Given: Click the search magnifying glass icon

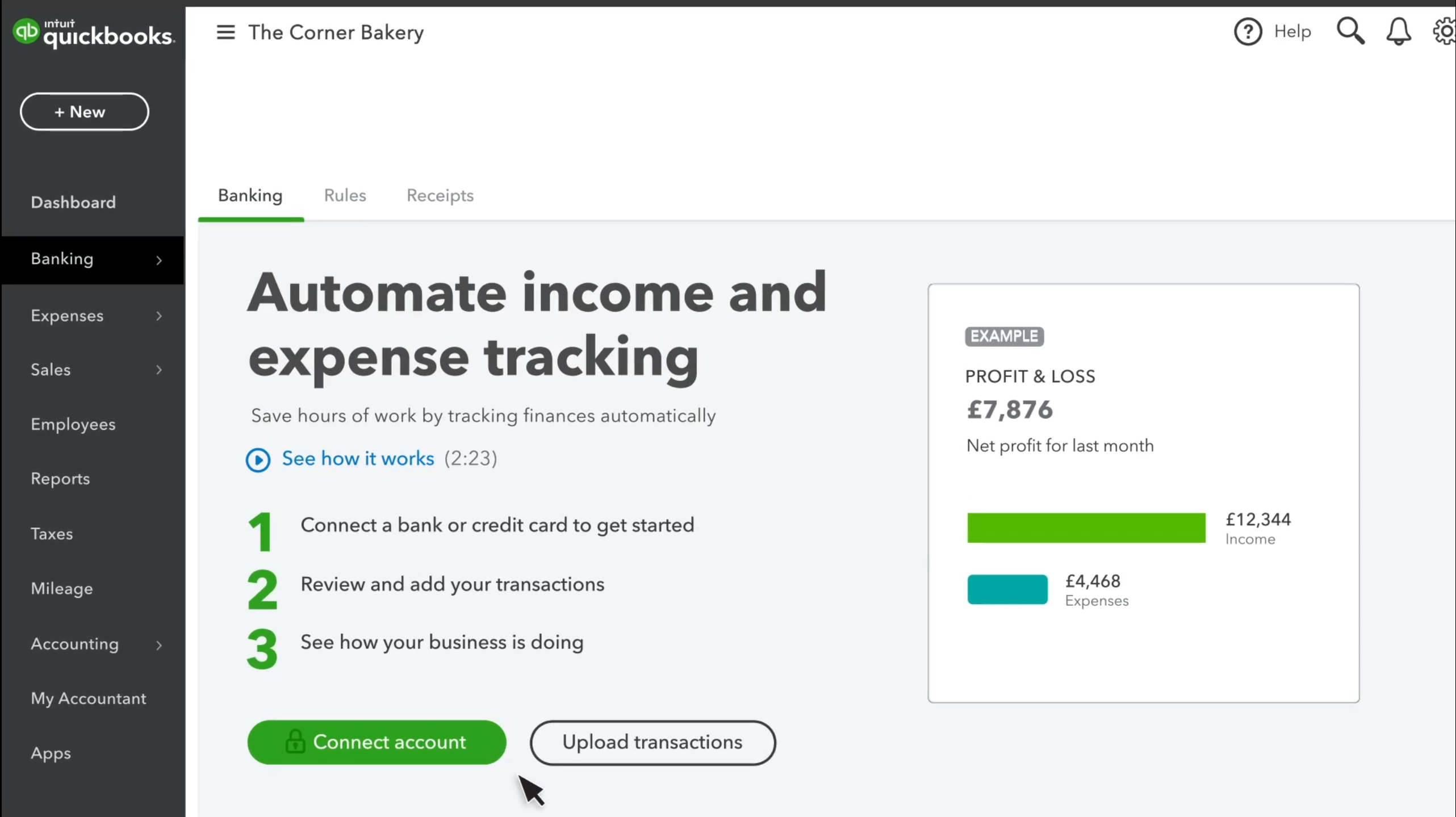Looking at the screenshot, I should 1350,31.
